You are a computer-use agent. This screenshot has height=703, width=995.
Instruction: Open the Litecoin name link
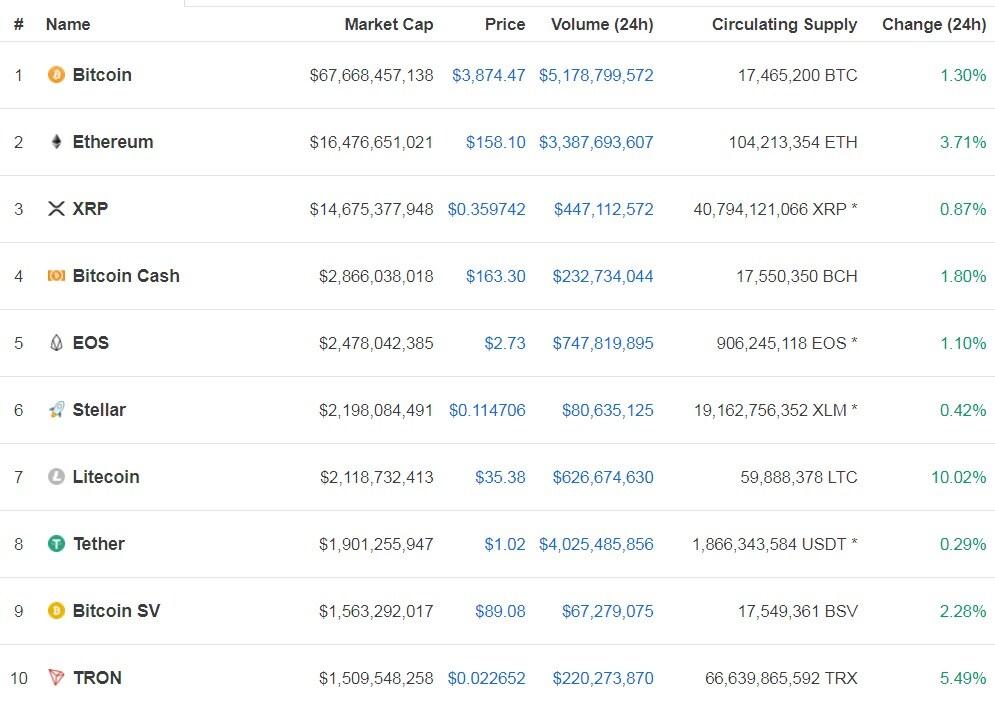[x=106, y=477]
